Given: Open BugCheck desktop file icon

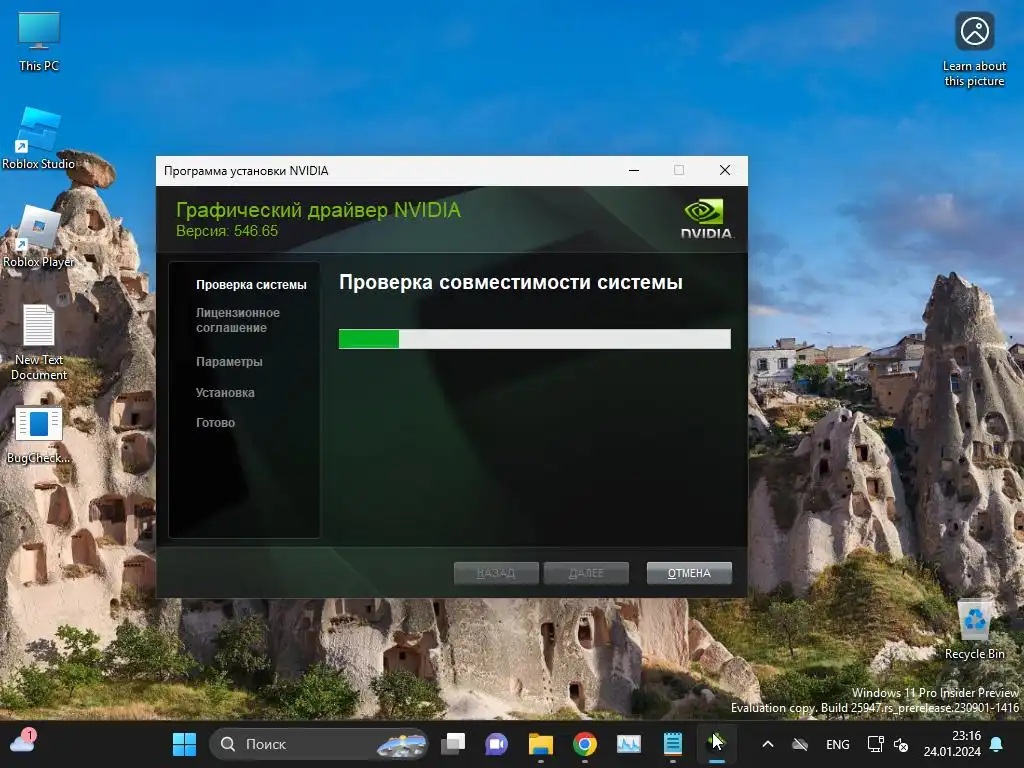Looking at the screenshot, I should (x=39, y=434).
